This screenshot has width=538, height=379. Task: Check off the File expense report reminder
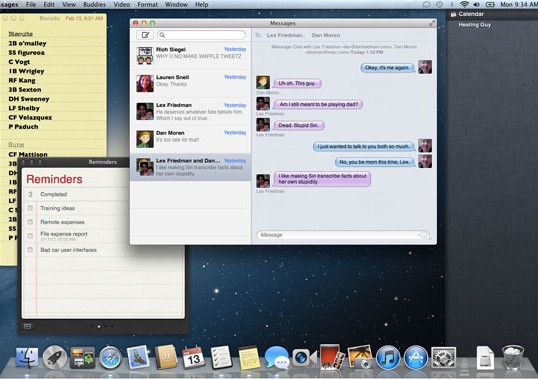pos(30,236)
